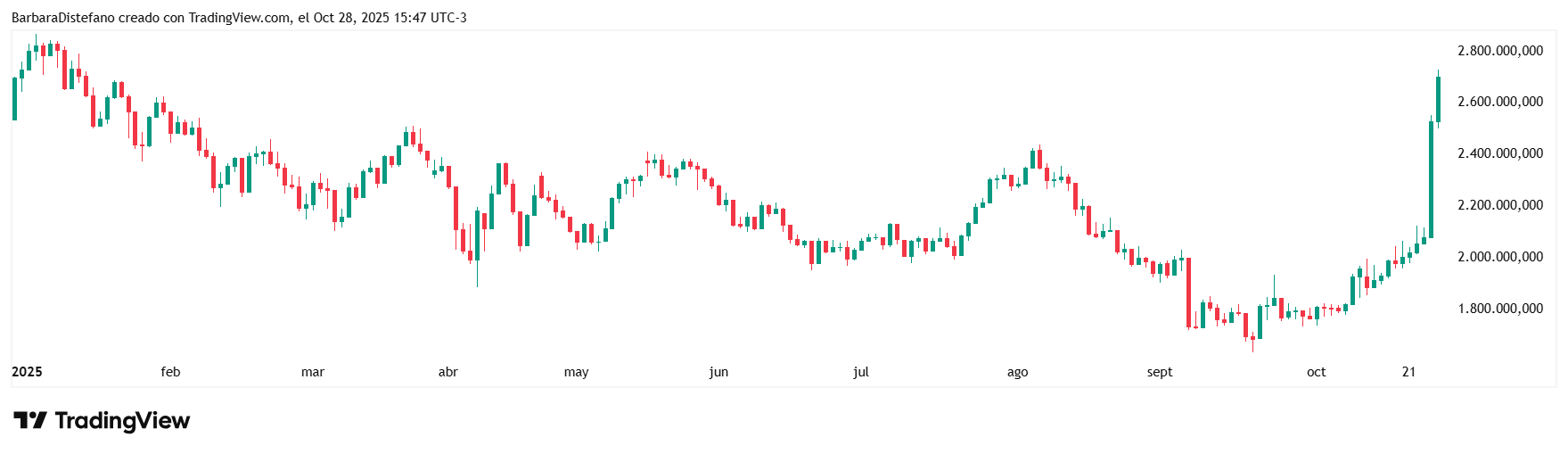The image size is (1568, 454).
Task: Select the may label on time axis
Action: point(577,372)
